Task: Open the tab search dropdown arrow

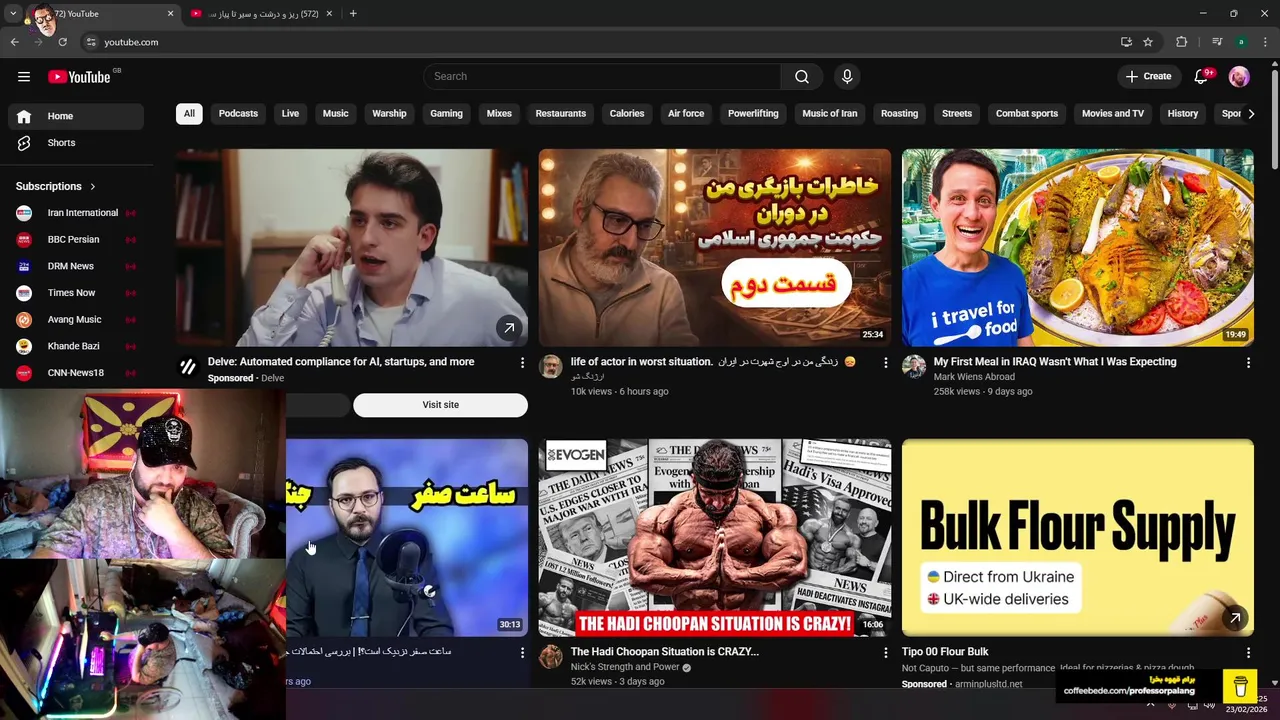Action: [x=13, y=14]
